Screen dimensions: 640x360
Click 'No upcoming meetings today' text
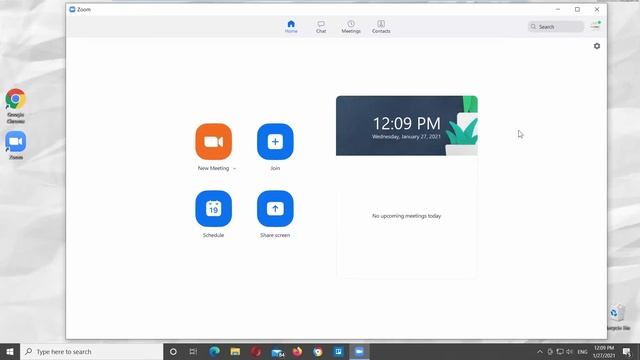click(x=407, y=216)
